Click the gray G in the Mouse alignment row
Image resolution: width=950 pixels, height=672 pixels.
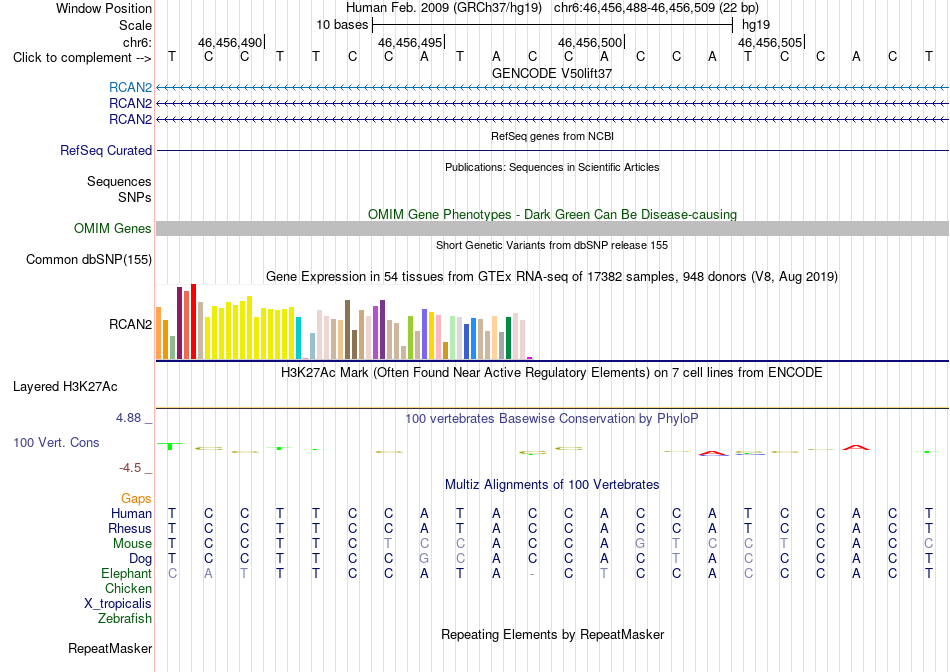[x=640, y=544]
